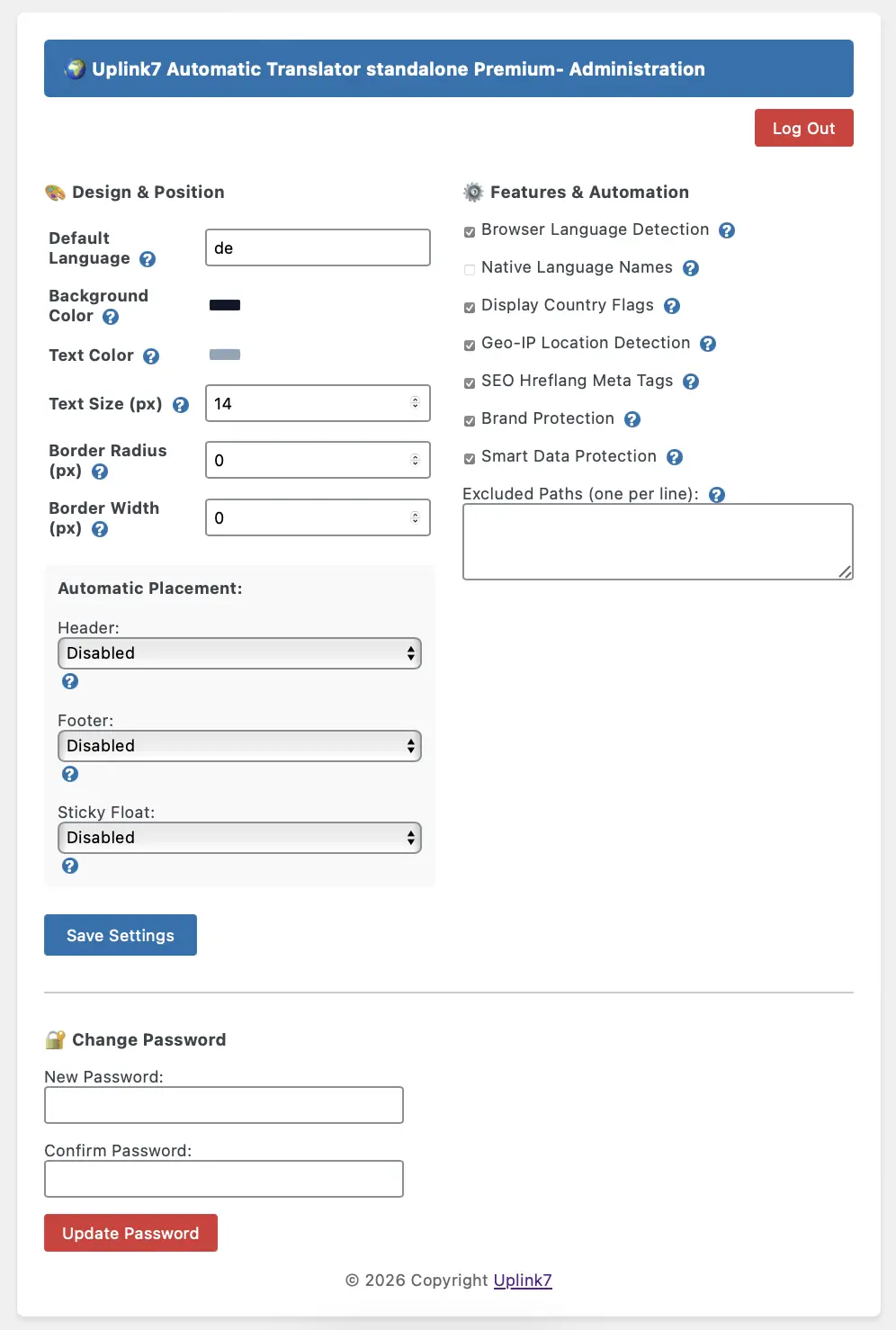
Task: Click into the Excluded Paths textarea
Action: [x=658, y=542]
